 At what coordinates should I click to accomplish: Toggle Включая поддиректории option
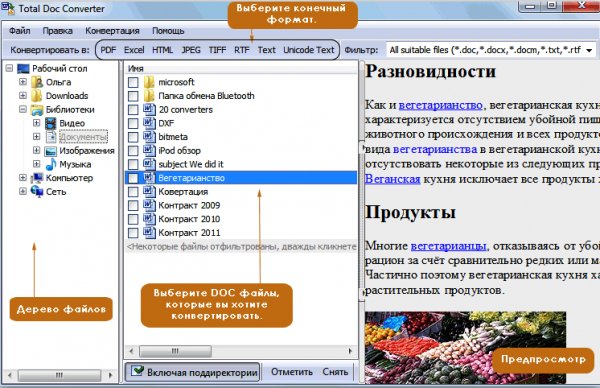192,372
